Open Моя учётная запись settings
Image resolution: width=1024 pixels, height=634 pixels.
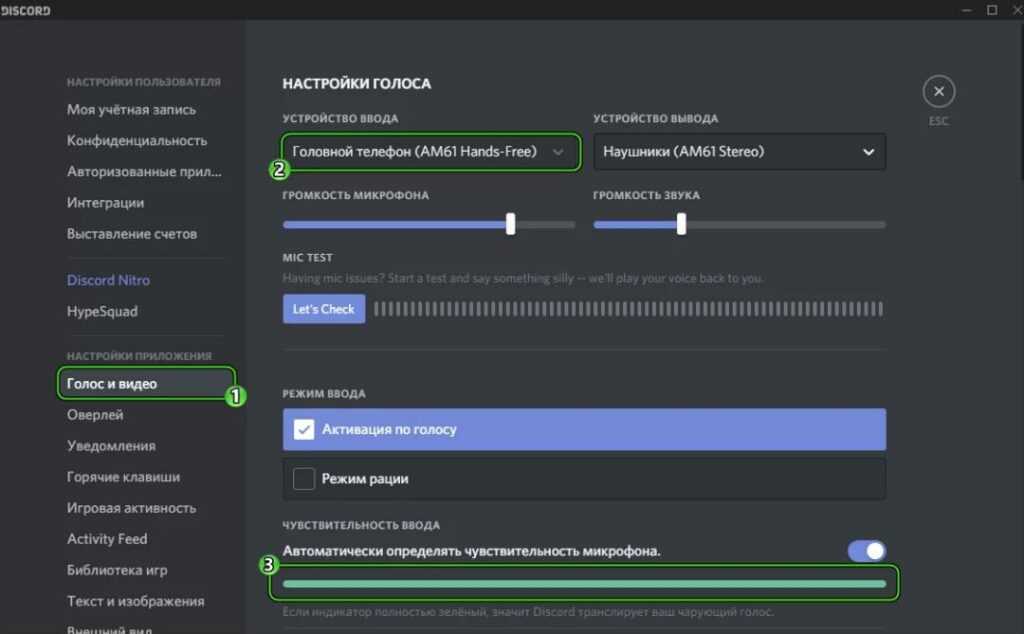(131, 110)
